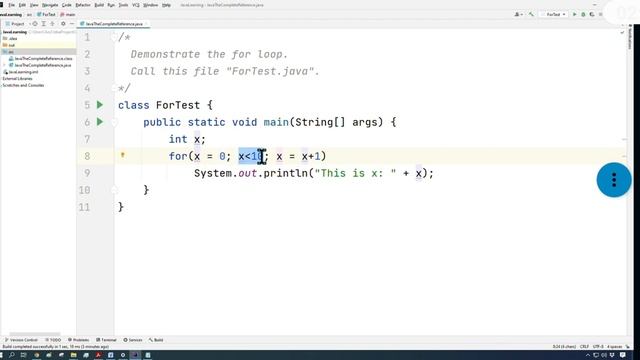Open the blue floating three-dot button

(x=614, y=180)
